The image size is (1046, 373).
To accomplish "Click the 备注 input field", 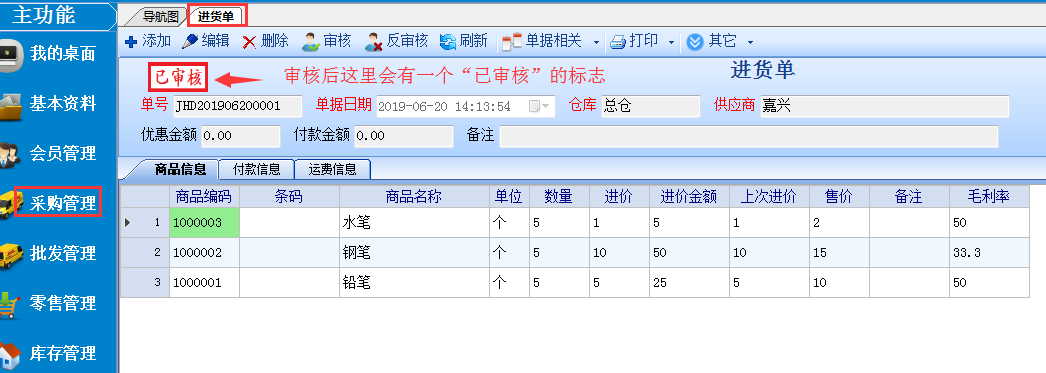I will coord(748,136).
